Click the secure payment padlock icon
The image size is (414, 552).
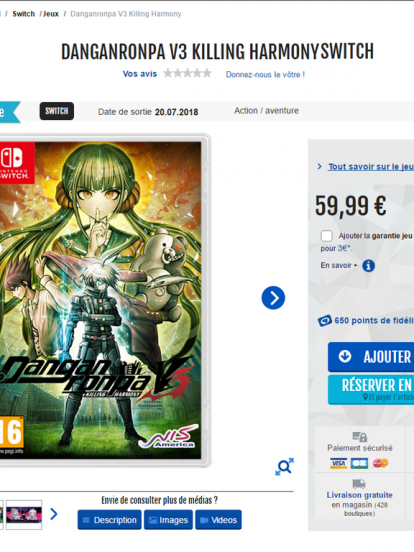point(359,437)
